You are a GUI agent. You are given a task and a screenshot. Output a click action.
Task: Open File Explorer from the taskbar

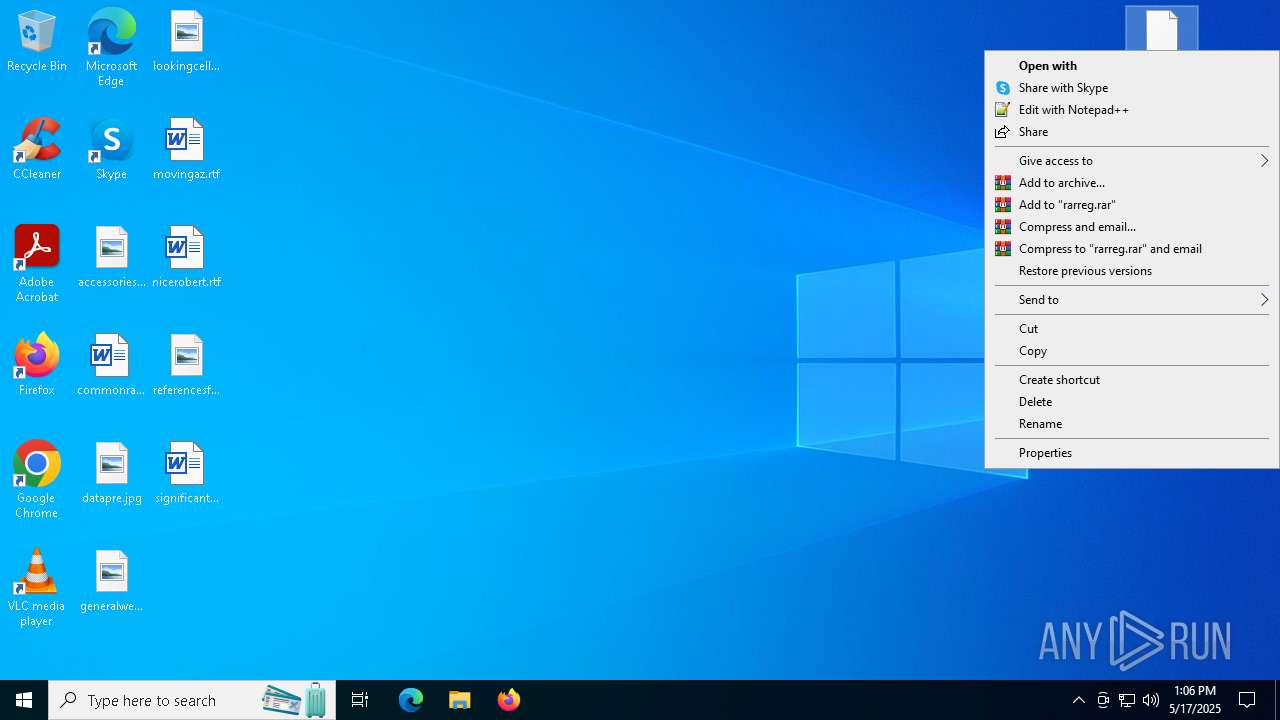tap(460, 700)
